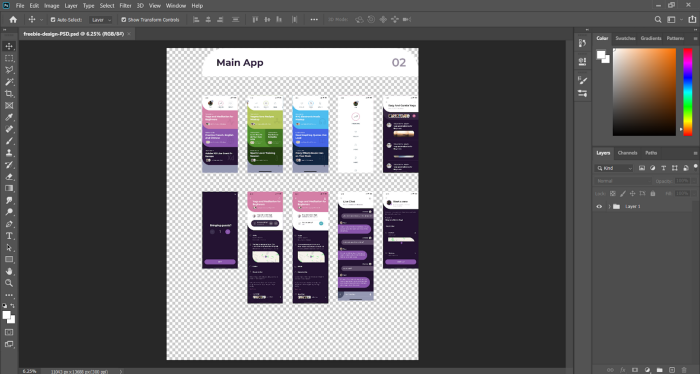Select the Hand tool
Image resolution: width=700 pixels, height=374 pixels.
coord(9,271)
